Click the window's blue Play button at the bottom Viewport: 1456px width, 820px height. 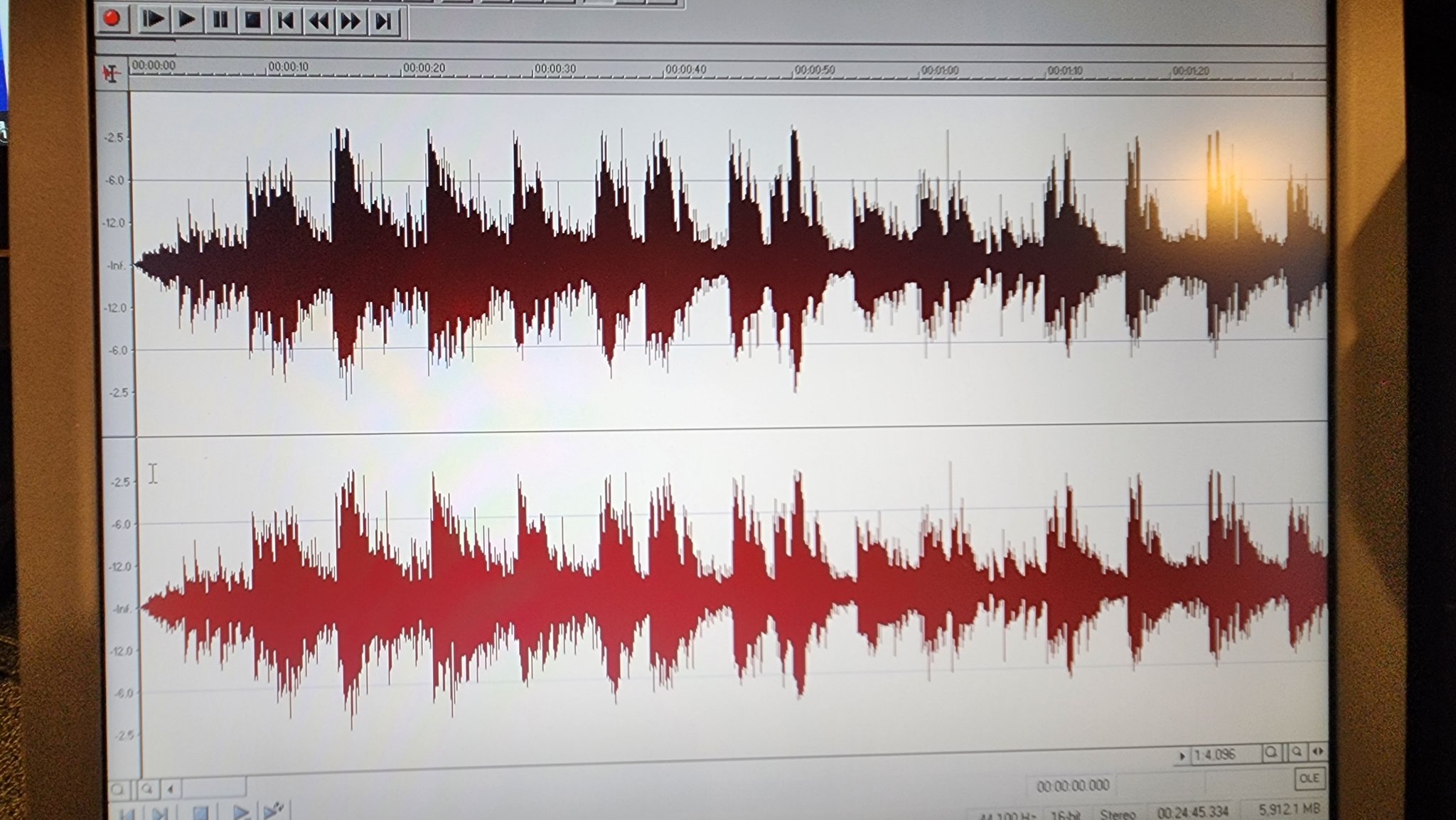pos(240,811)
